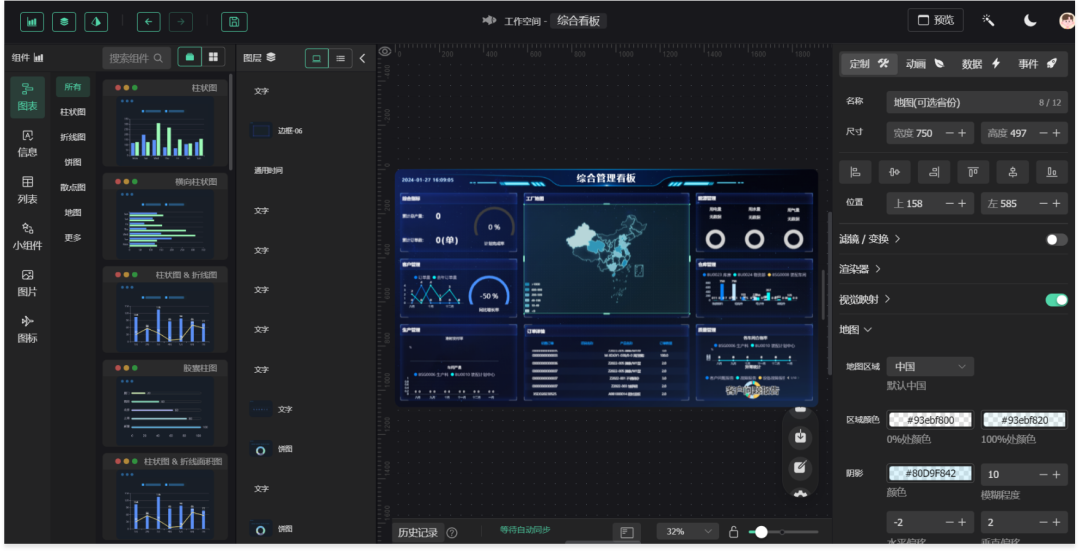Increase the 宽度 width value
The width and height of the screenshot is (1080, 553).
pyautogui.click(x=962, y=133)
